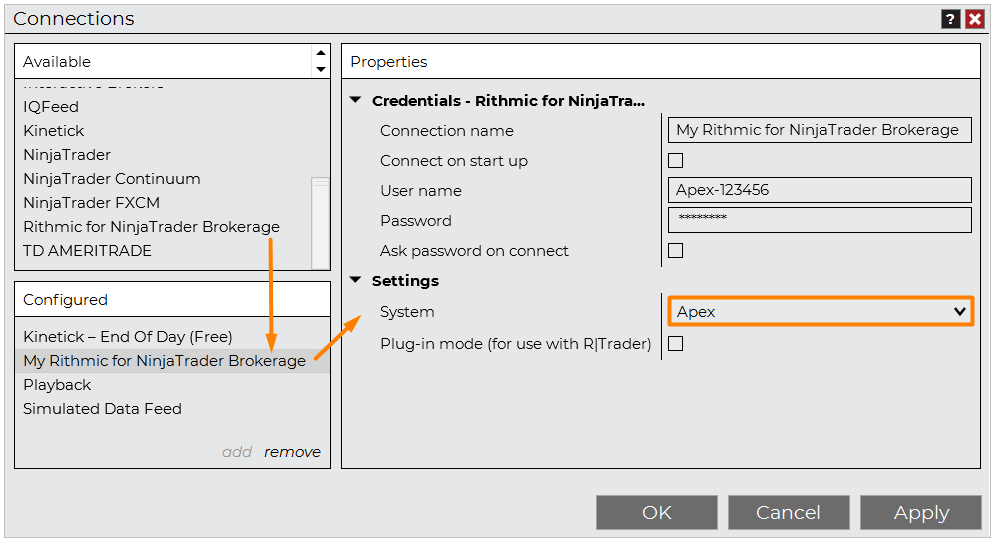
Task: Click the remove link
Action: coord(292,452)
